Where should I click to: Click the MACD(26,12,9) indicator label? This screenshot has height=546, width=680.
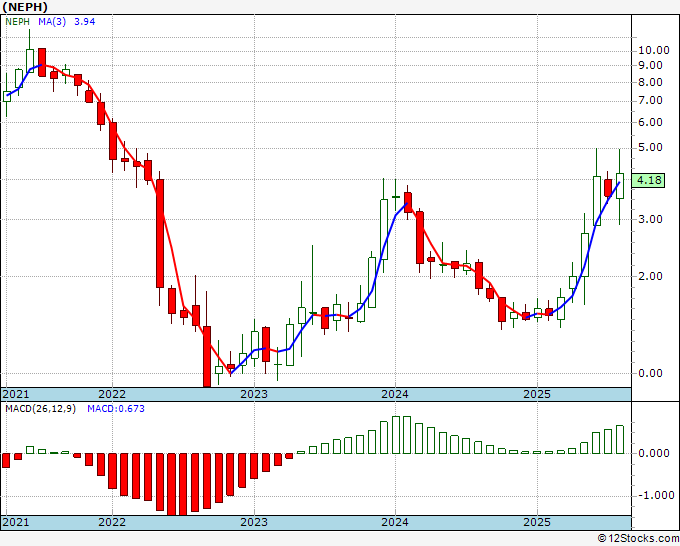click(x=40, y=409)
